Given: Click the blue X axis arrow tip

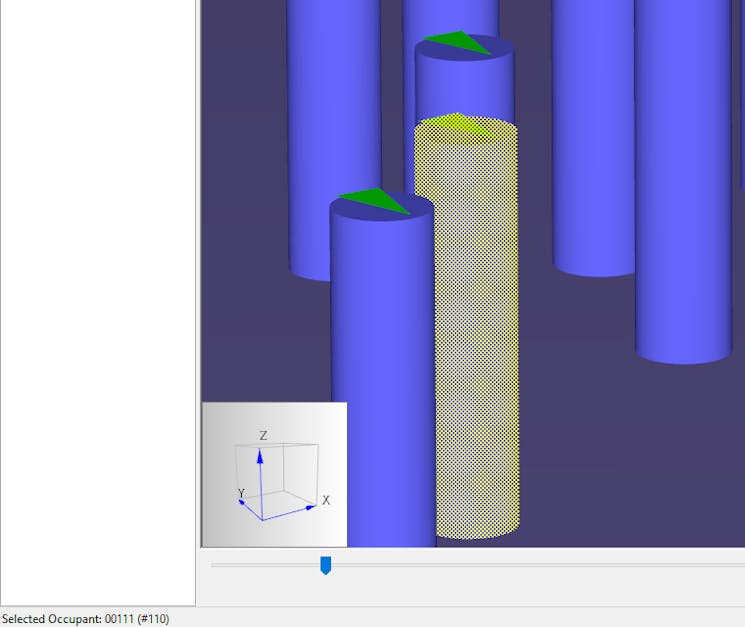Looking at the screenshot, I should click(311, 508).
